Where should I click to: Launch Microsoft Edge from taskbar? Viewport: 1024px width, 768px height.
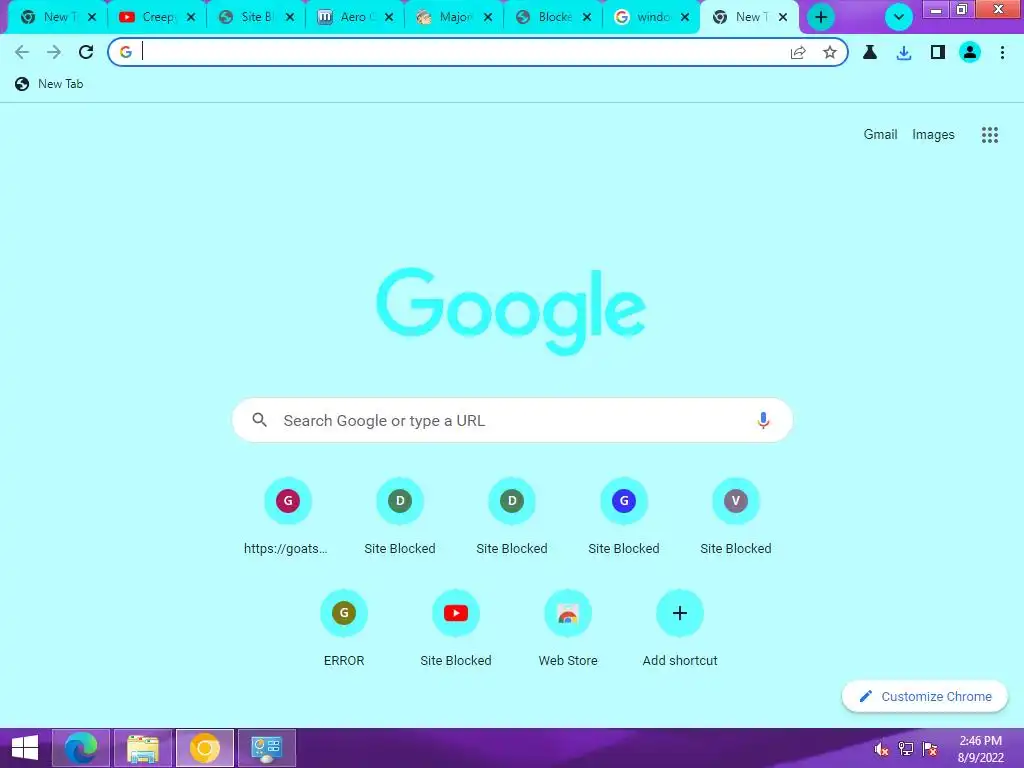(x=80, y=748)
